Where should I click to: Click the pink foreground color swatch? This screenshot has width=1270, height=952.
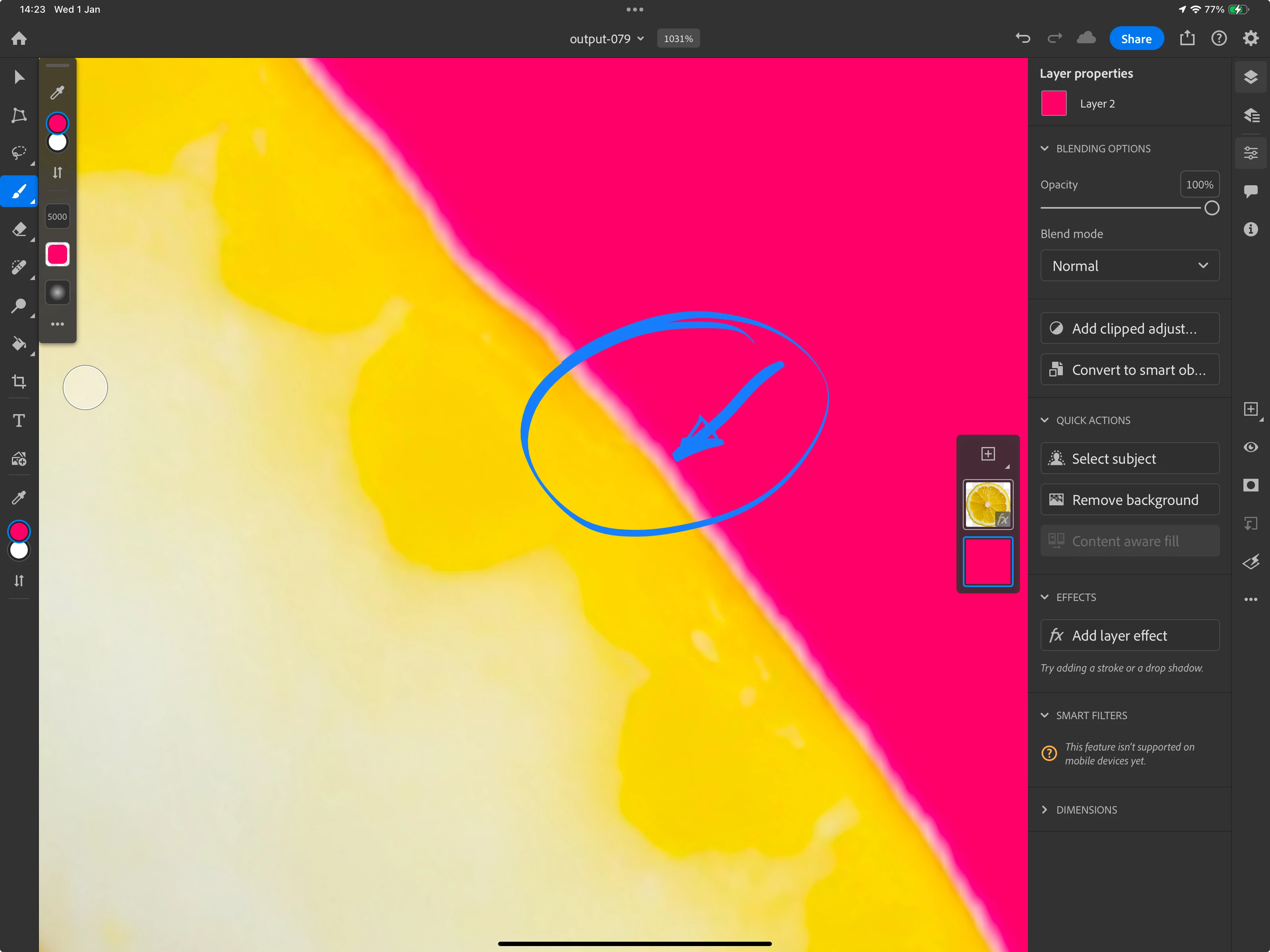(x=19, y=532)
